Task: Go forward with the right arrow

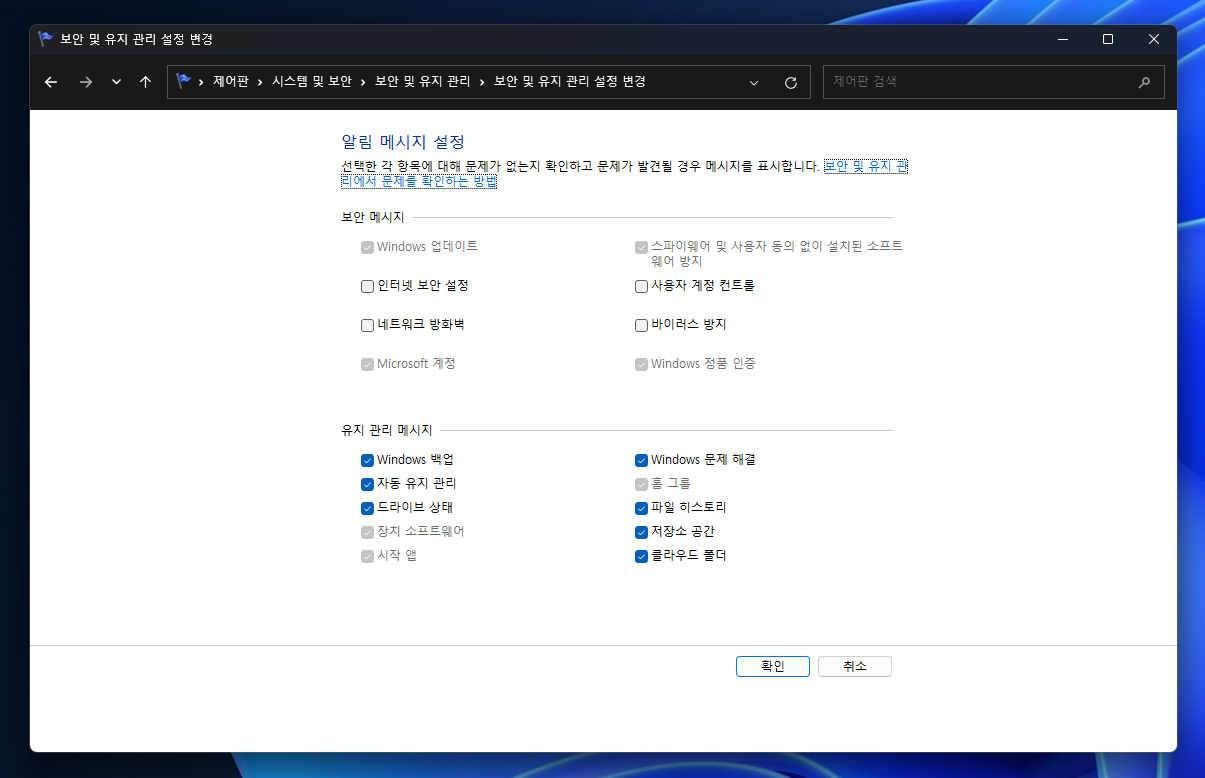Action: (x=85, y=82)
